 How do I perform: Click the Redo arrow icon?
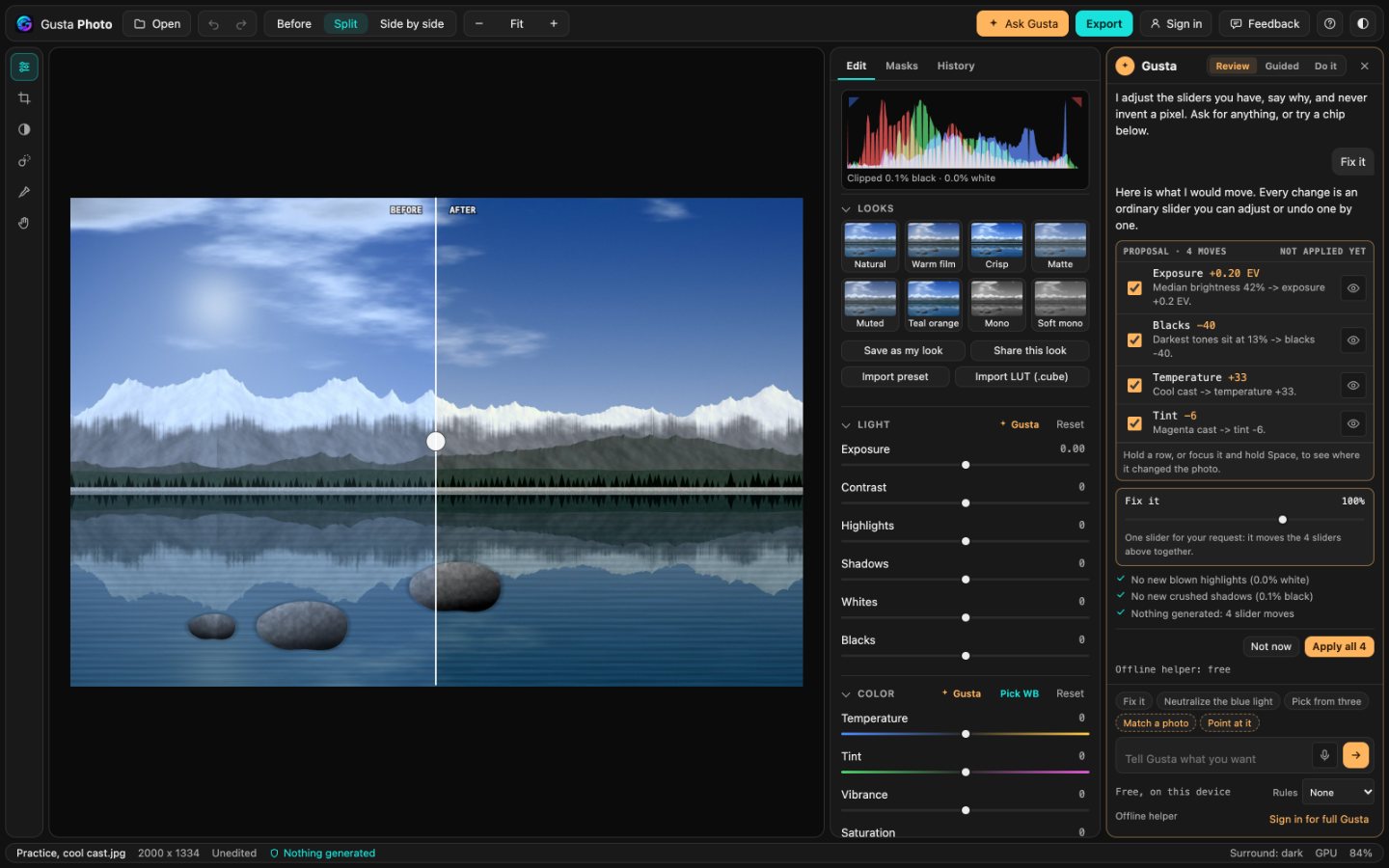point(241,24)
